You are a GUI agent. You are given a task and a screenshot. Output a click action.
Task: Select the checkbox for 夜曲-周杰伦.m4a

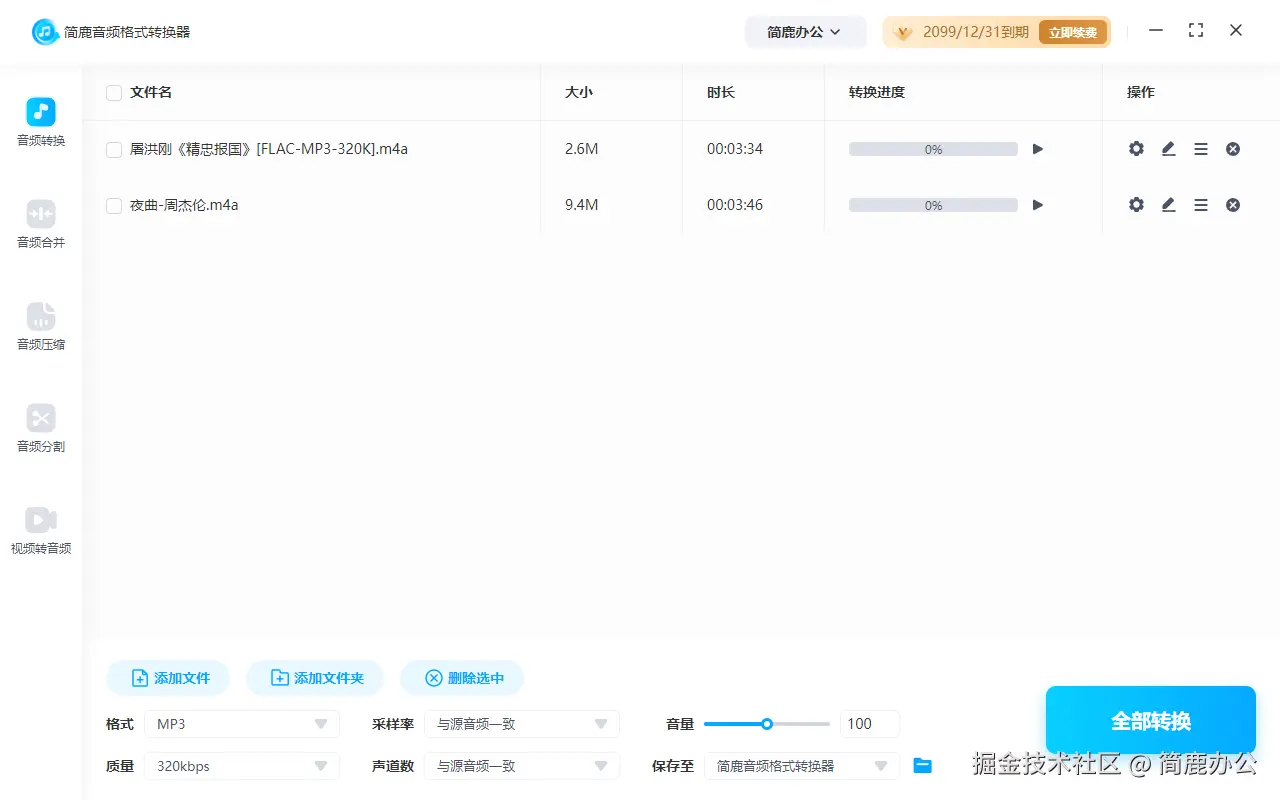pyautogui.click(x=113, y=204)
